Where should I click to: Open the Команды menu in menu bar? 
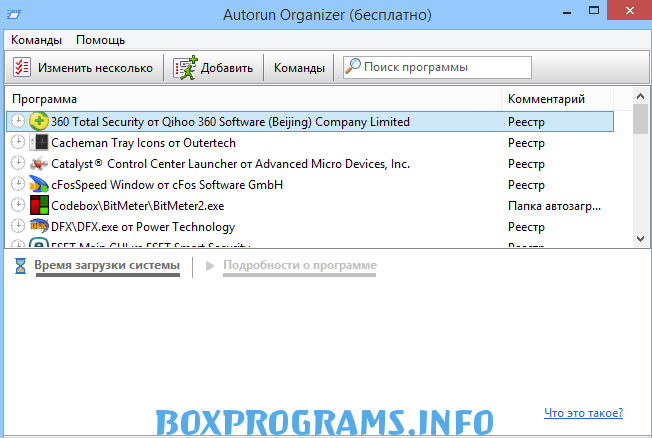[x=37, y=40]
